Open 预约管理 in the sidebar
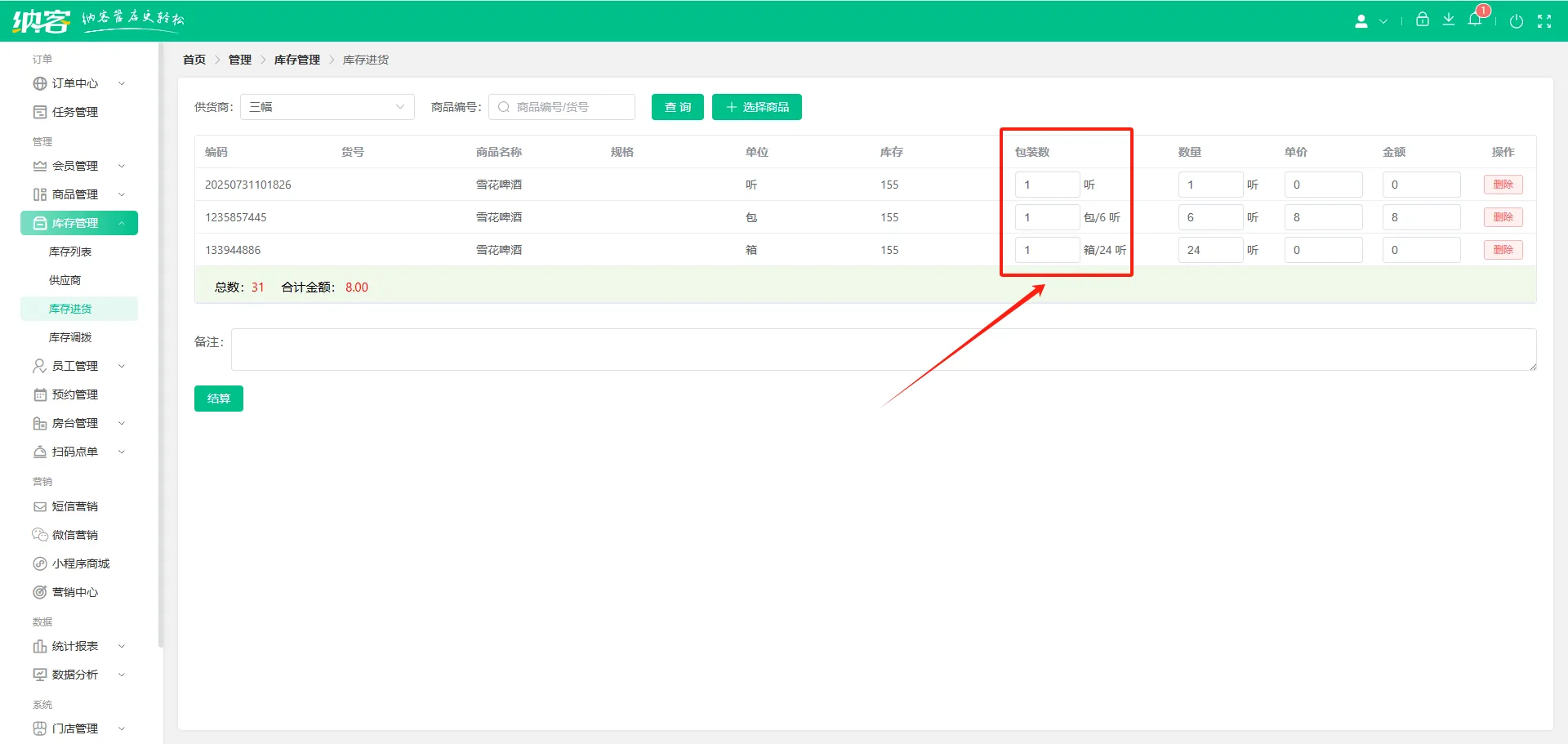 coord(75,394)
